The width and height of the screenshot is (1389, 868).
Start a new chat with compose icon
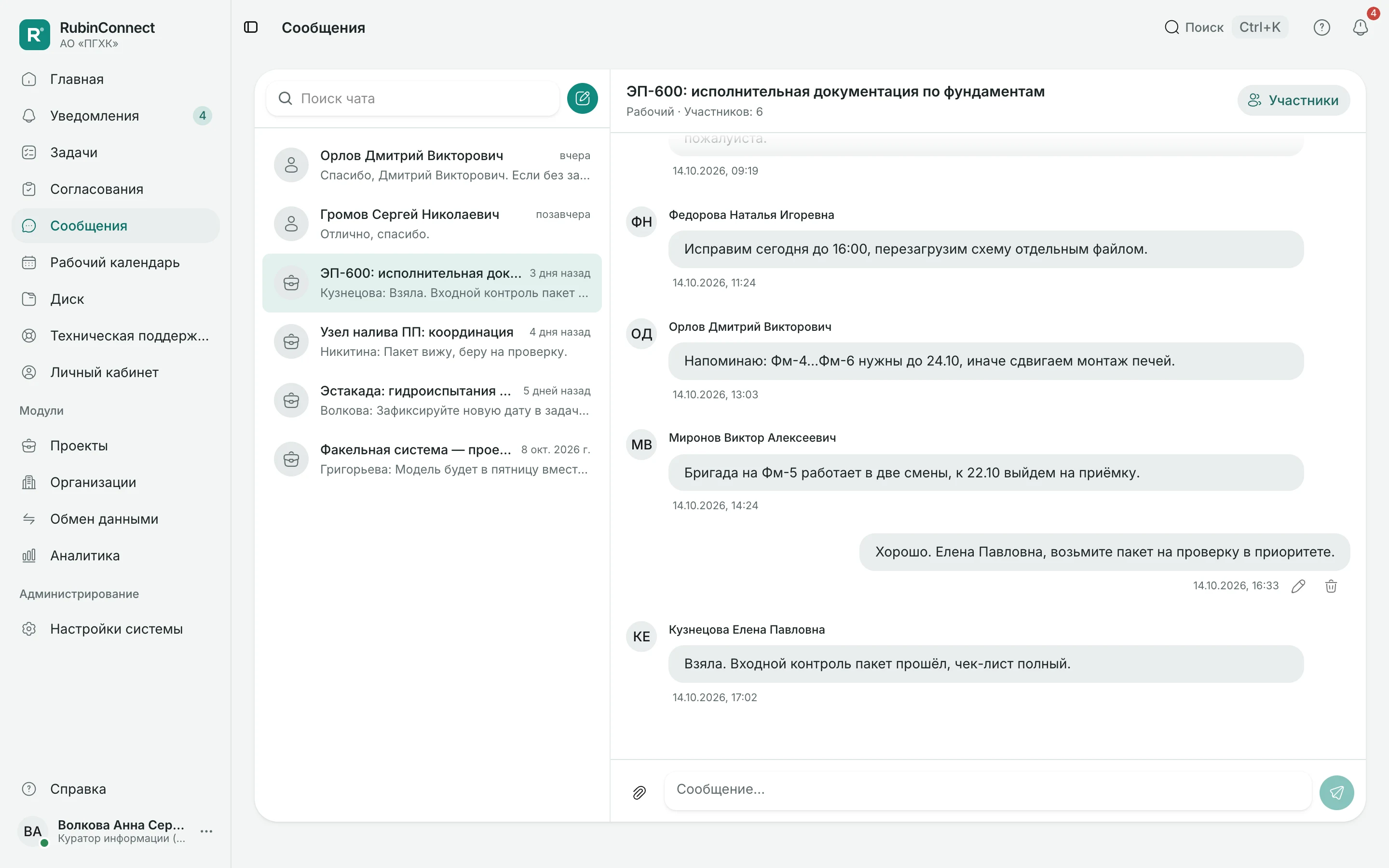(582, 98)
